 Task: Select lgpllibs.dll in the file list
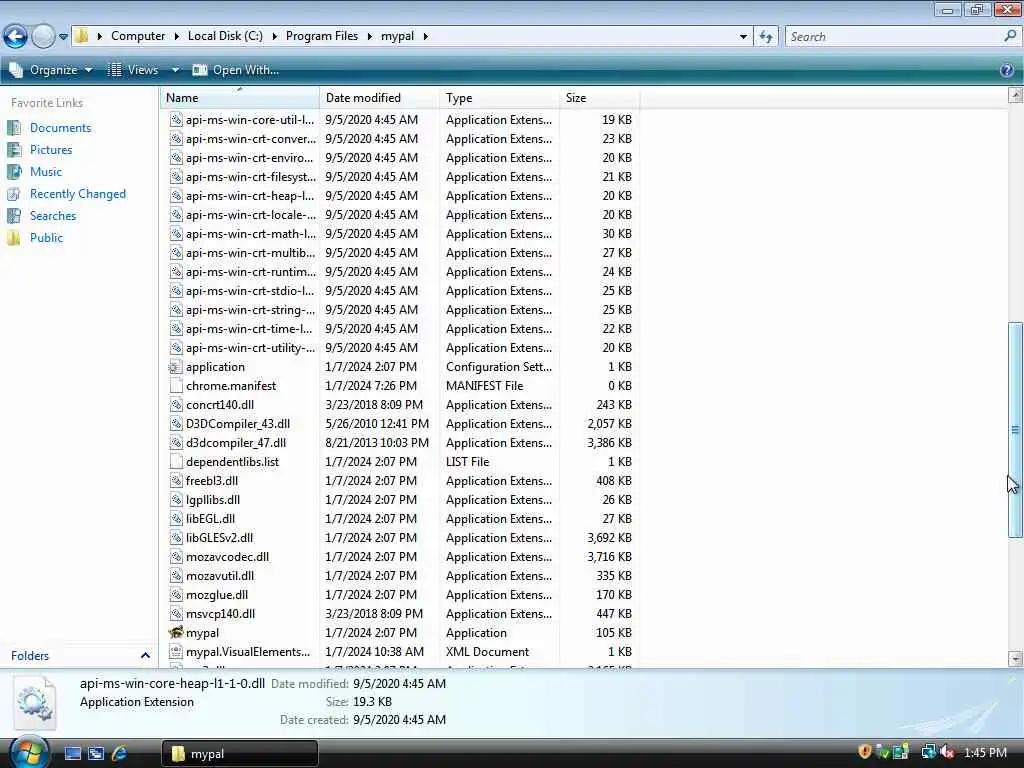point(213,500)
